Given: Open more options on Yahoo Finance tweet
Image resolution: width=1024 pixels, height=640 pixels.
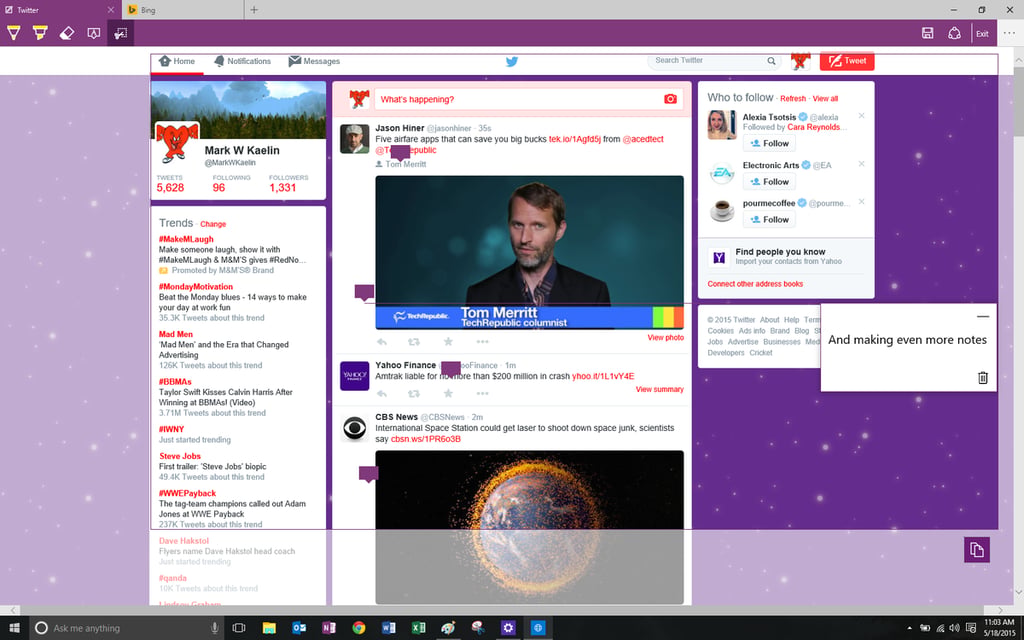Looking at the screenshot, I should point(483,393).
